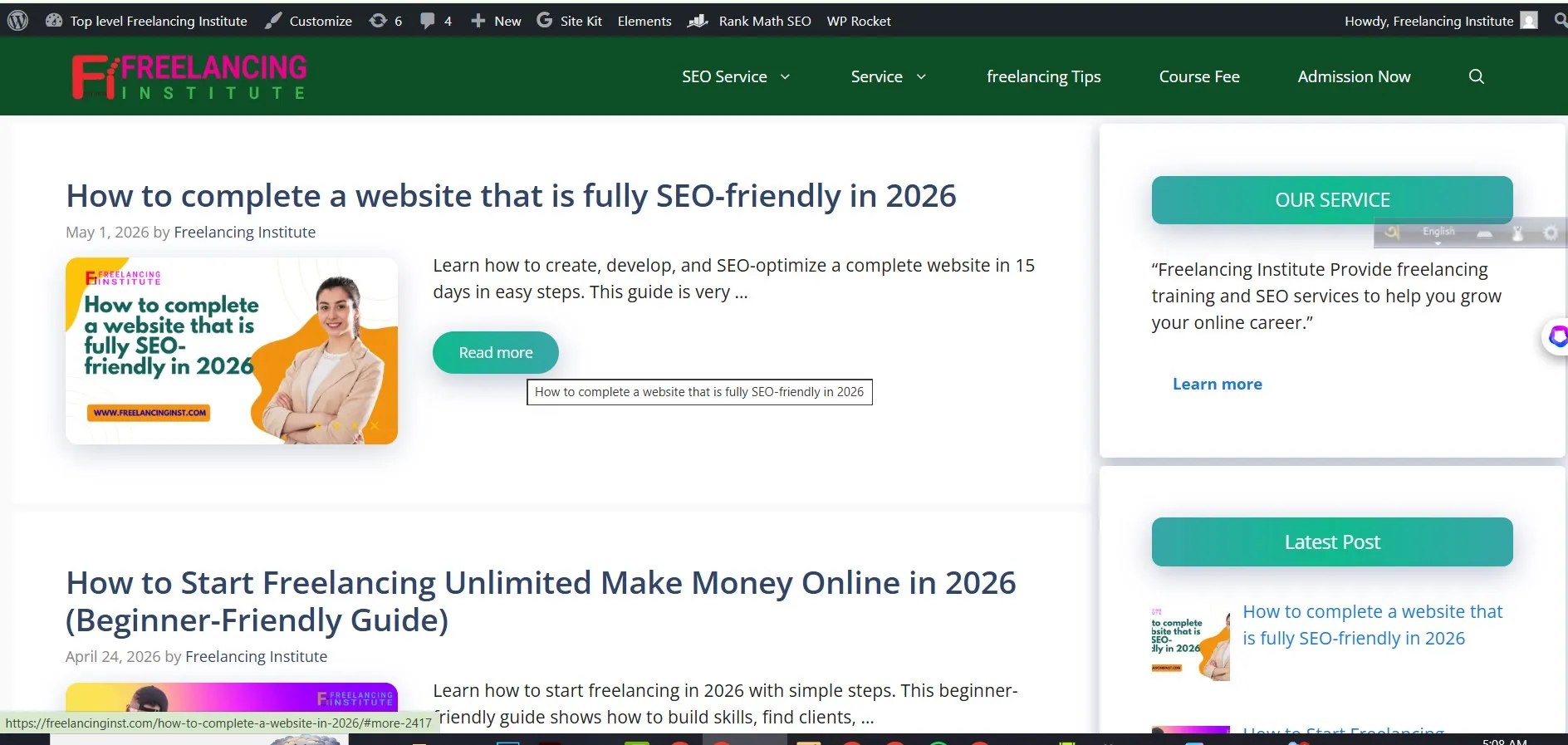Open the WordPress logo menu in admin bar
The image size is (1568, 745).
pyautogui.click(x=17, y=21)
